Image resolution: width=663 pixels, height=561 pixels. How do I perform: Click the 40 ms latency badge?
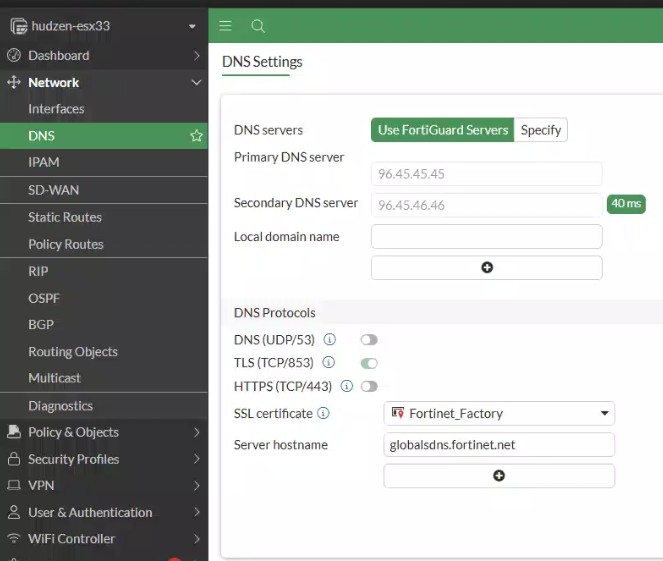[x=626, y=204]
